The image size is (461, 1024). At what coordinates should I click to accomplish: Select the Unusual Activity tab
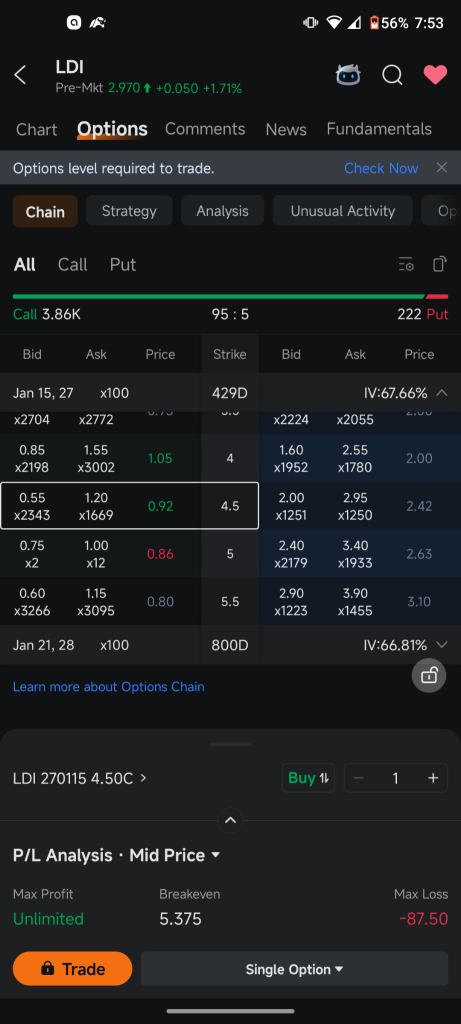[x=343, y=211]
